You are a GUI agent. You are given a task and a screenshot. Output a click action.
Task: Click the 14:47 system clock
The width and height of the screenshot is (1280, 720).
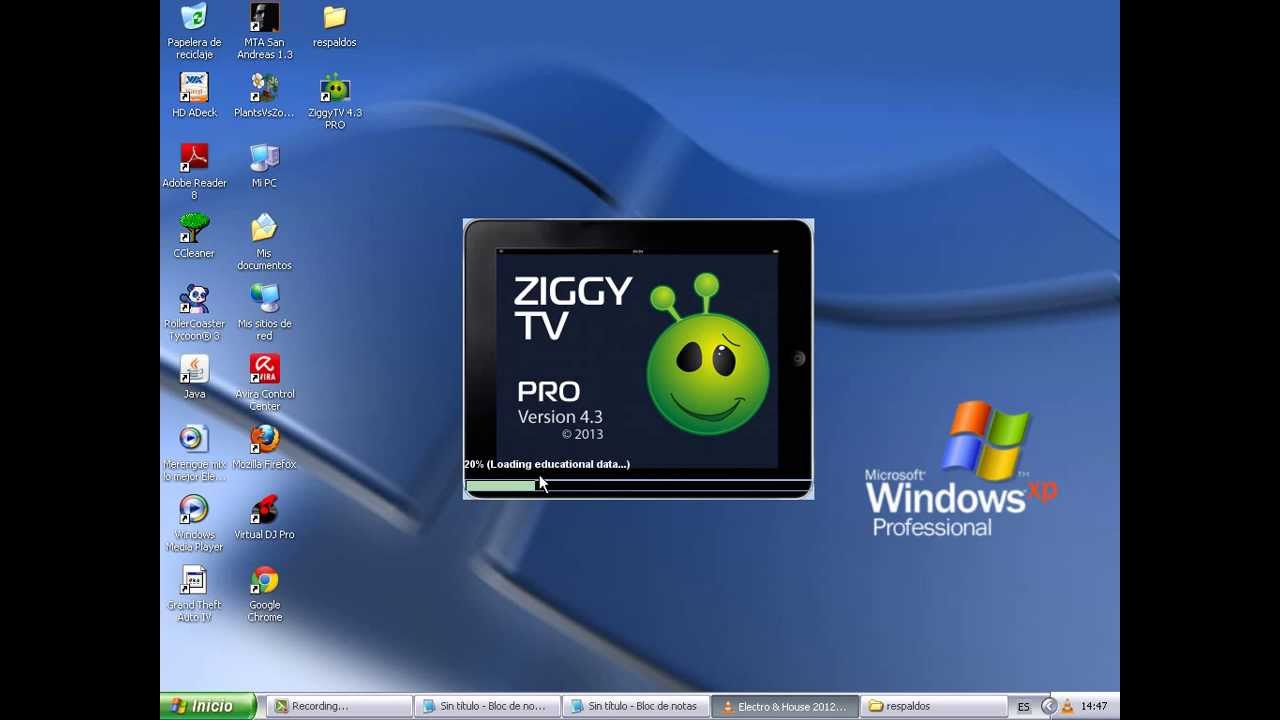(x=1094, y=706)
